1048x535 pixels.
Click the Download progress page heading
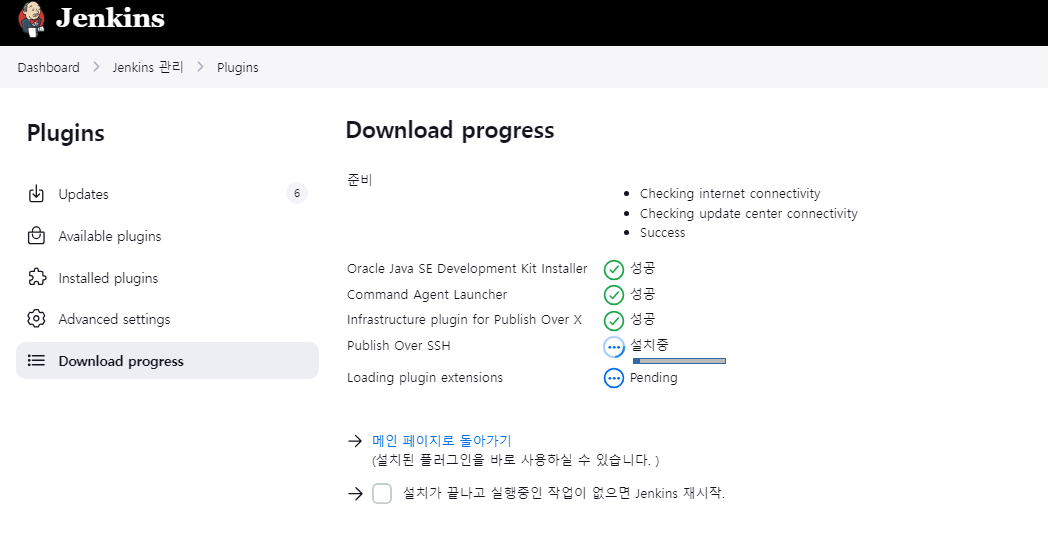450,130
